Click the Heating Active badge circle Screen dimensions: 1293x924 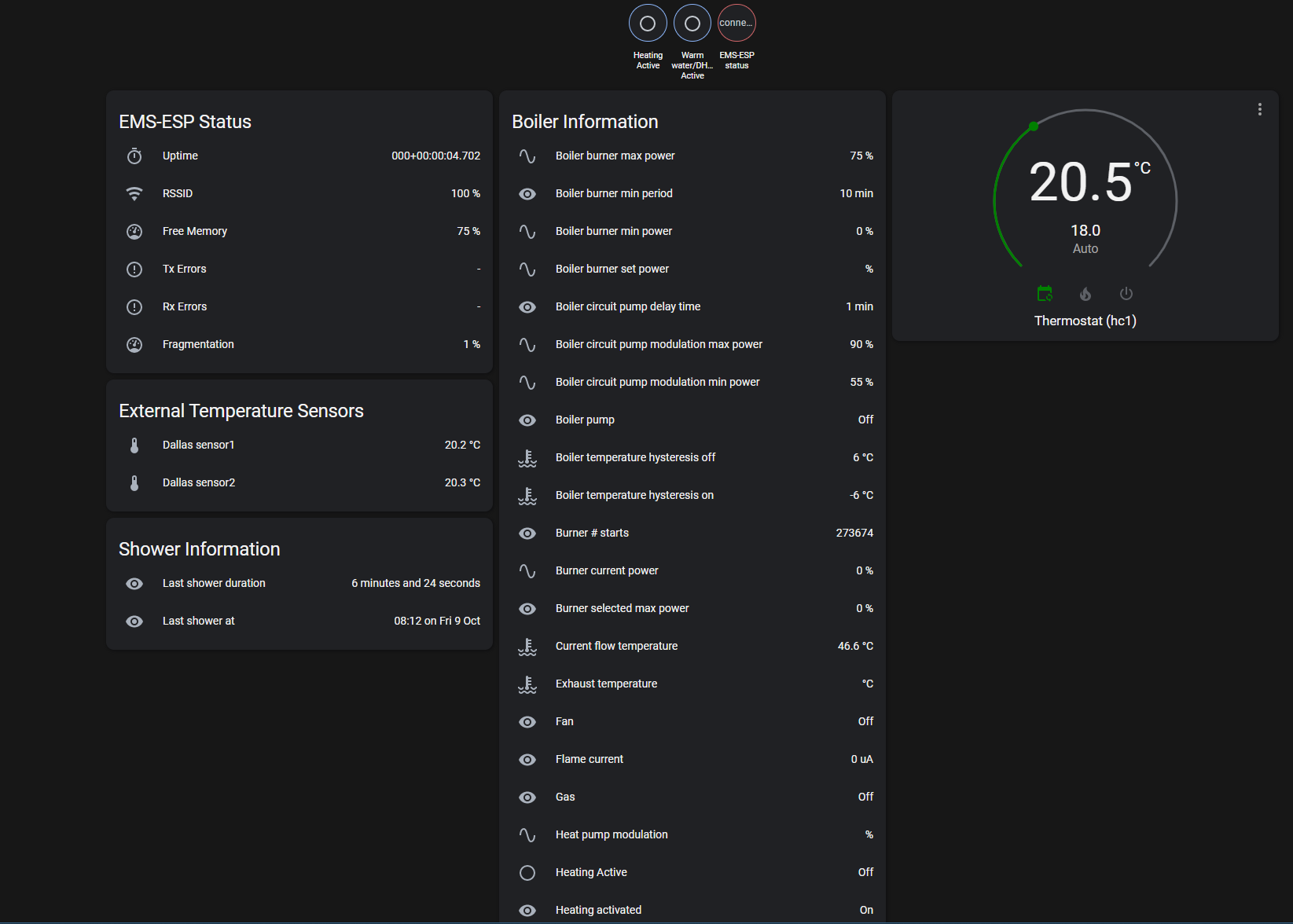[x=648, y=24]
